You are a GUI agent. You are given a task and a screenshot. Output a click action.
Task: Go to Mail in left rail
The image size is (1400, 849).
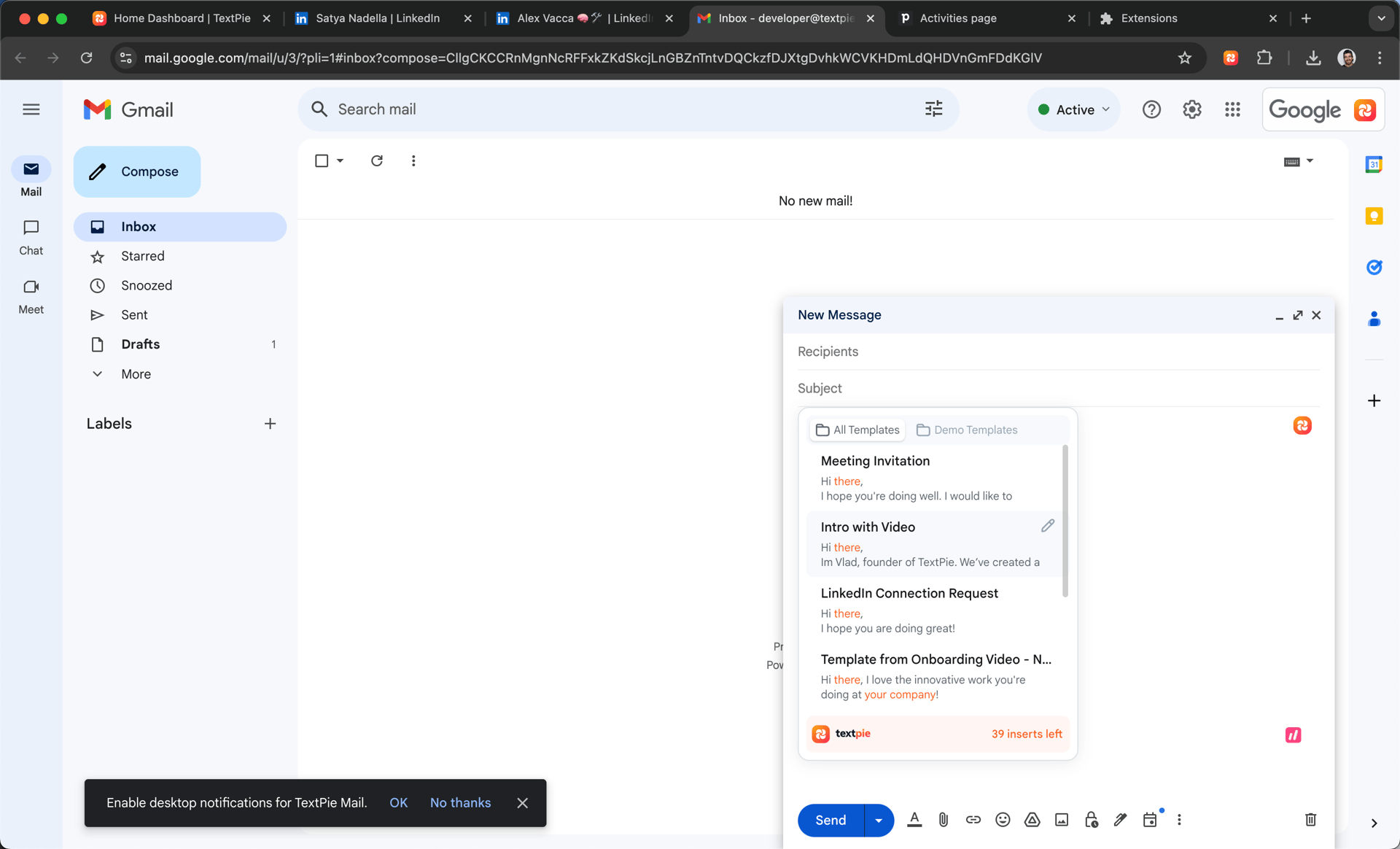31,178
